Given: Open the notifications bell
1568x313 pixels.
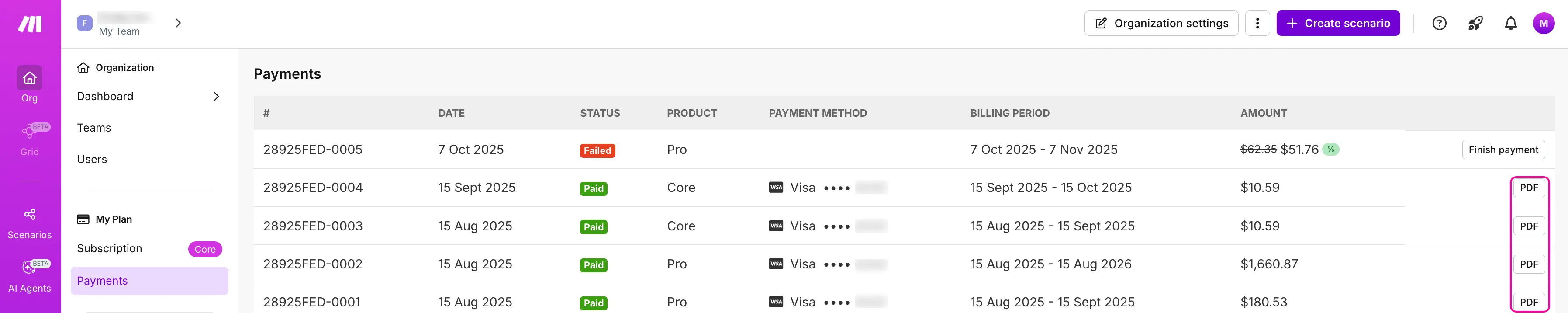Looking at the screenshot, I should pyautogui.click(x=1511, y=23).
